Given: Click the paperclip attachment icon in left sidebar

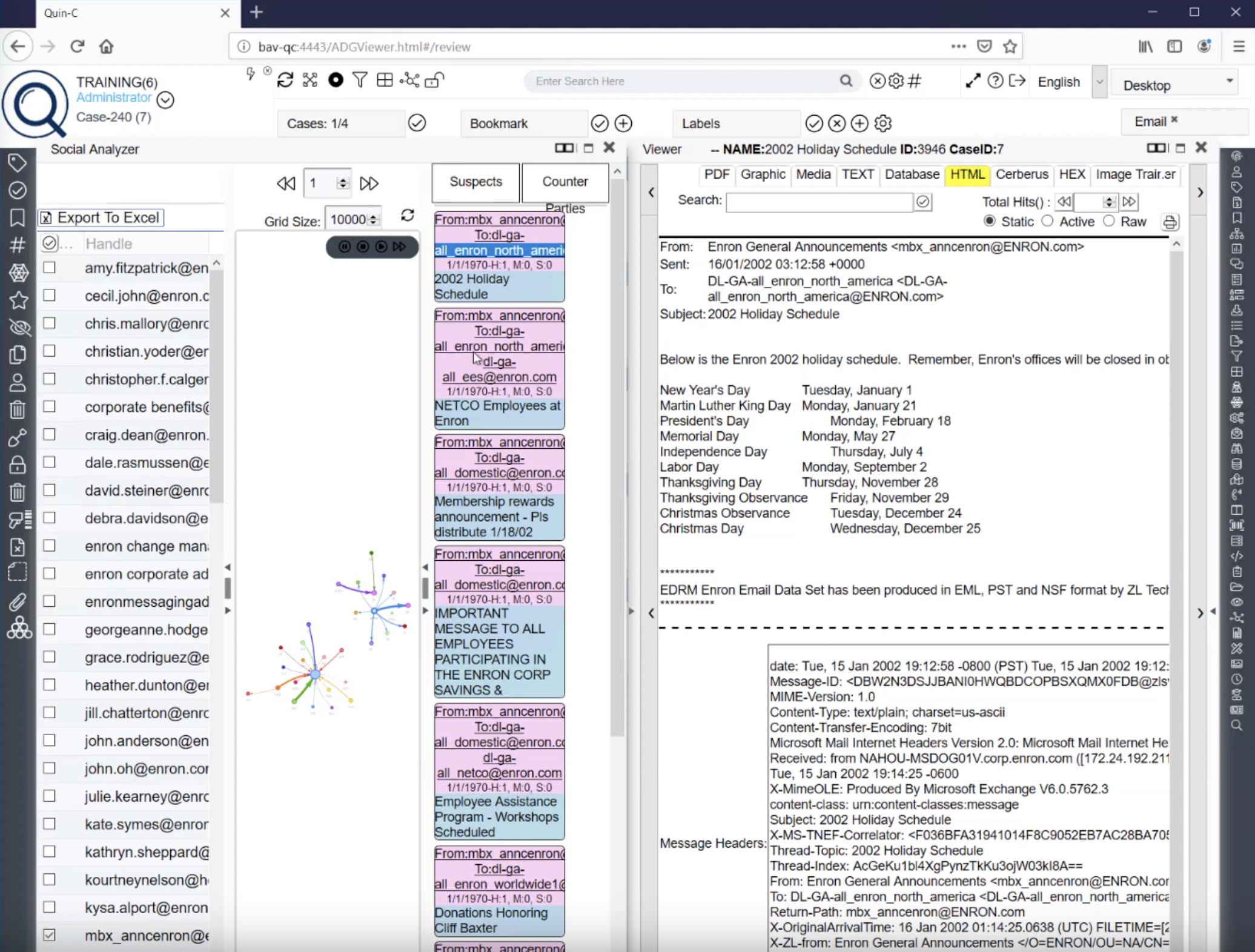Looking at the screenshot, I should click(18, 602).
